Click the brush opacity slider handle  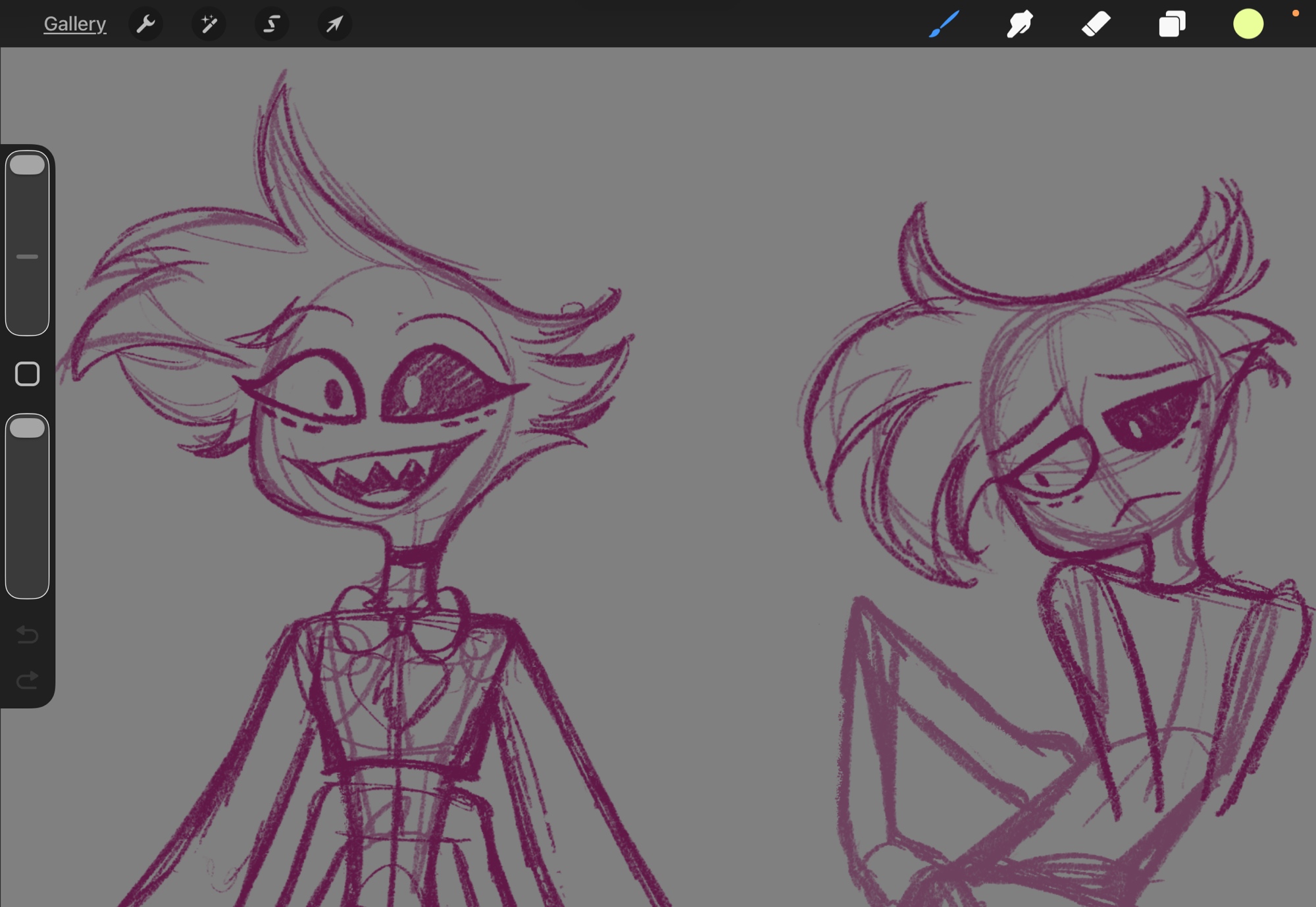tap(27, 428)
